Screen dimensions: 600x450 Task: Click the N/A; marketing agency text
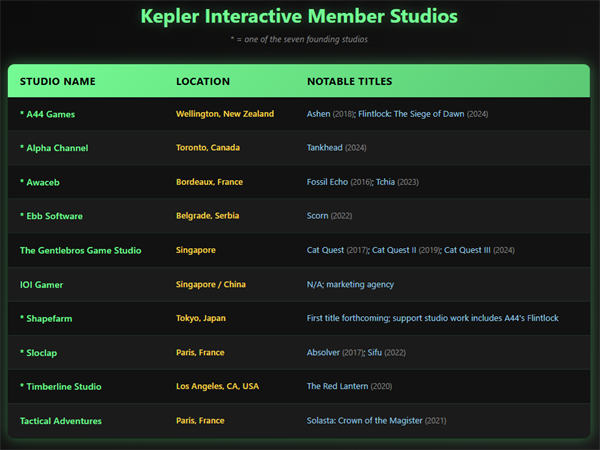pyautogui.click(x=350, y=284)
